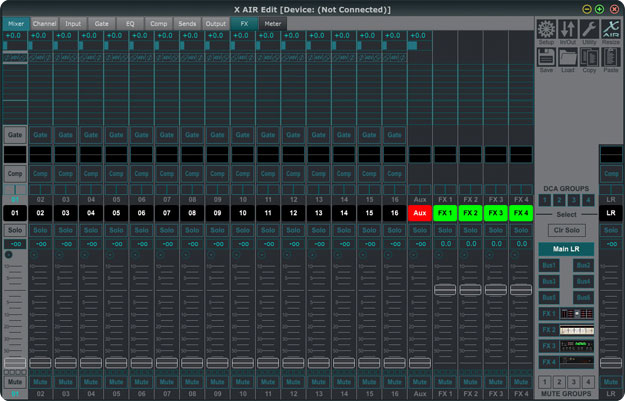Assign DCA group 1
The image size is (625, 401).
tap(545, 200)
